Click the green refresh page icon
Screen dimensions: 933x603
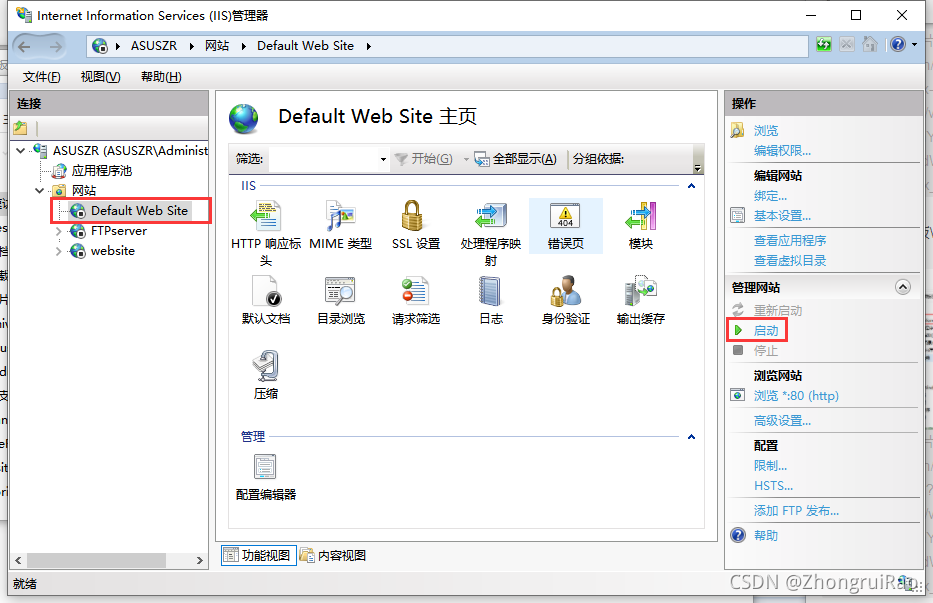824,45
